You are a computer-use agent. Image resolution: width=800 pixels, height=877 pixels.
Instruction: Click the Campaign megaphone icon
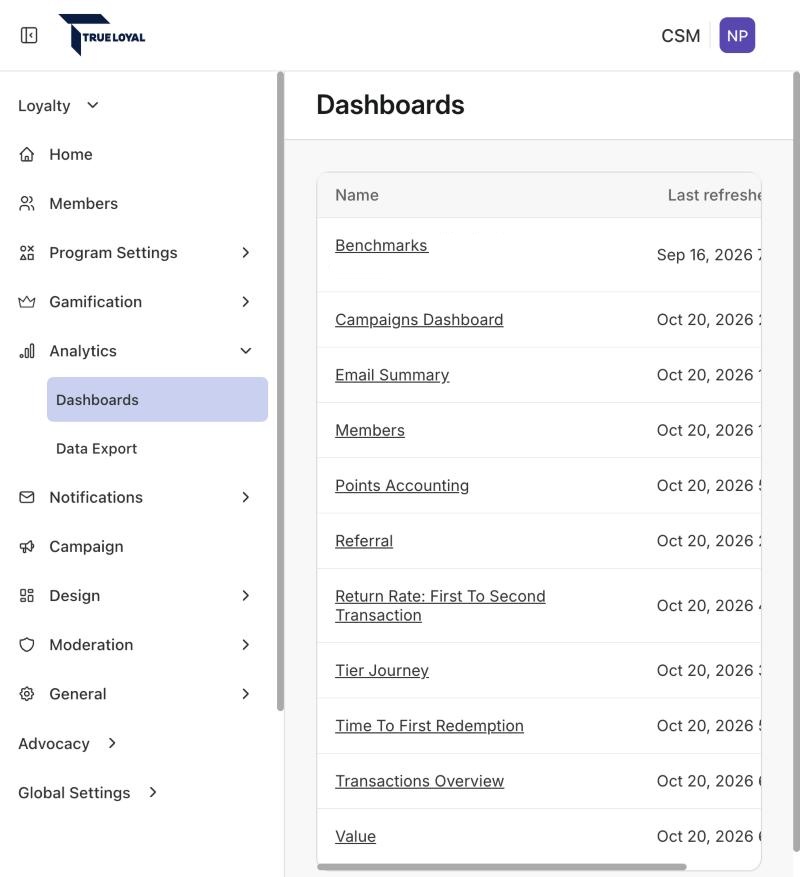tap(27, 546)
